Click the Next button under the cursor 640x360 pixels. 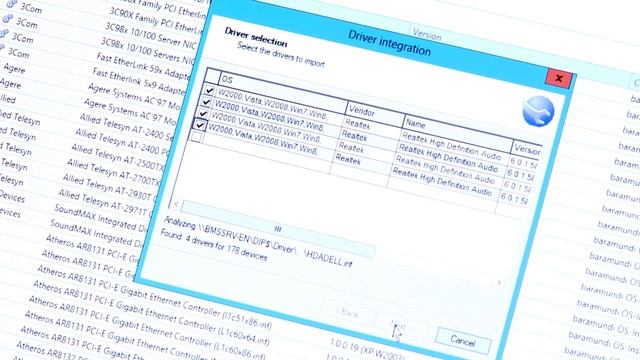tap(399, 327)
